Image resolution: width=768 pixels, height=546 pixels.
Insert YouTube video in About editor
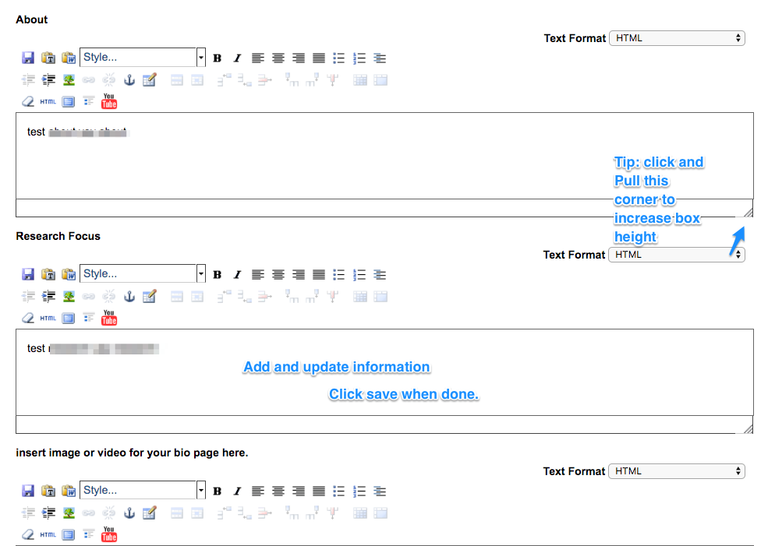tap(109, 101)
